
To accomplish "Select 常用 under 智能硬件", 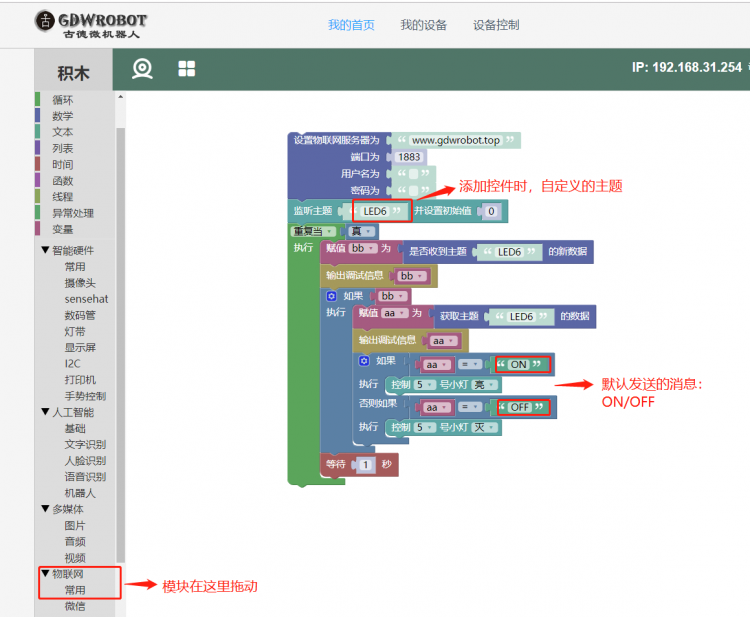I will click(75, 266).
